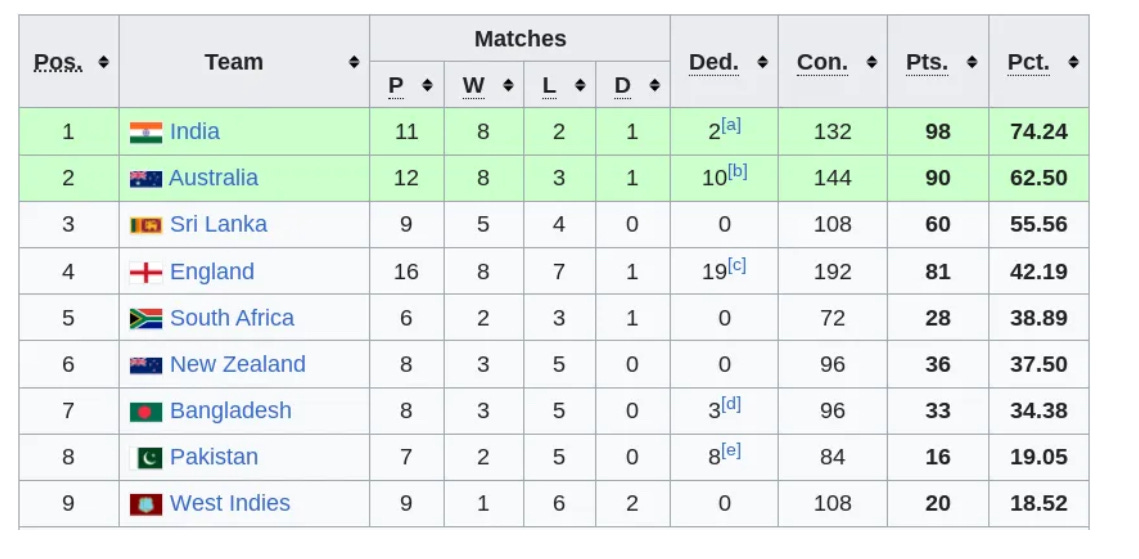Open the Sri Lanka team link
Viewport: 1139px width, 559px height.
tap(219, 224)
